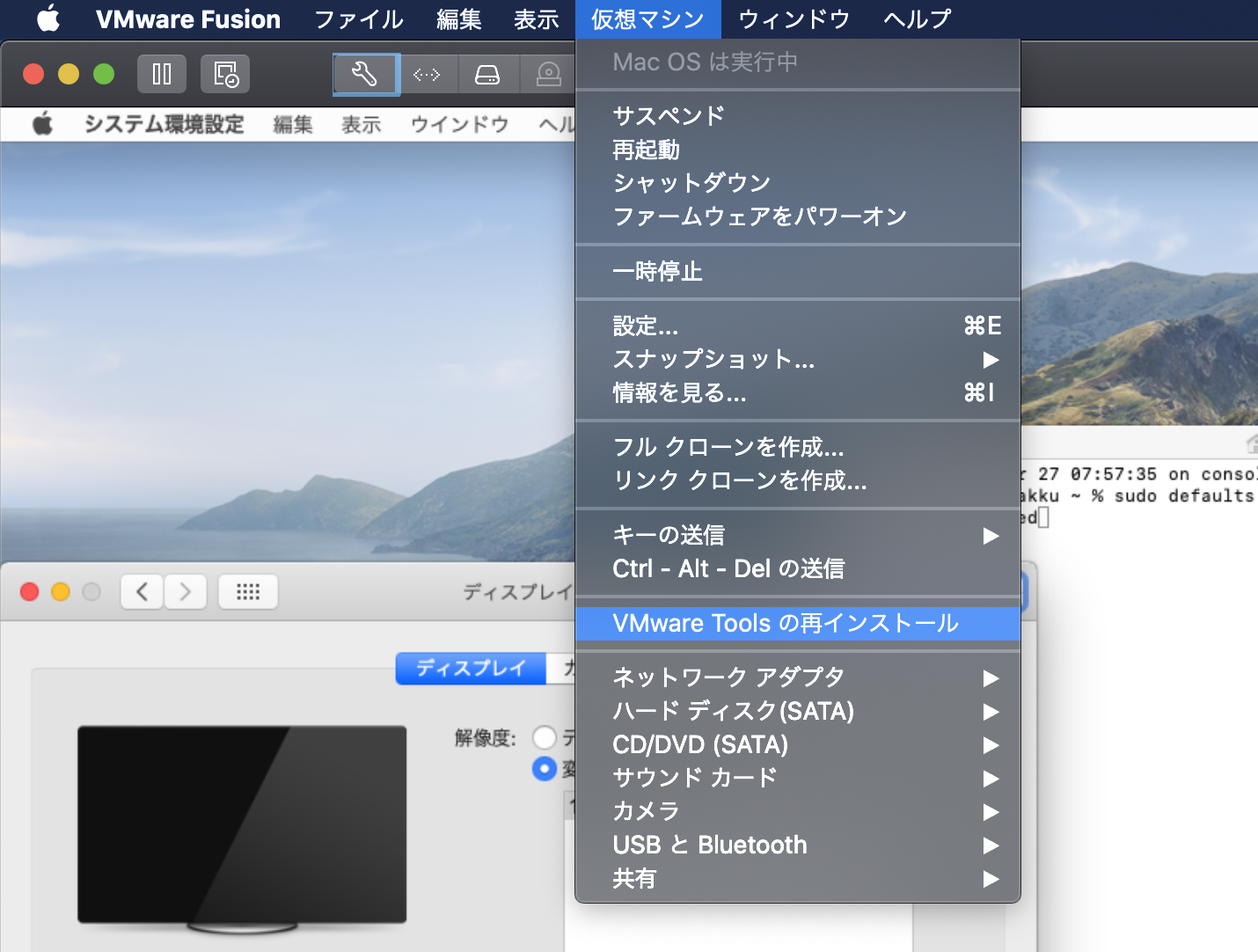The image size is (1258, 952).
Task: Click the terminal line with sudo defaults
Action: (x=1138, y=496)
